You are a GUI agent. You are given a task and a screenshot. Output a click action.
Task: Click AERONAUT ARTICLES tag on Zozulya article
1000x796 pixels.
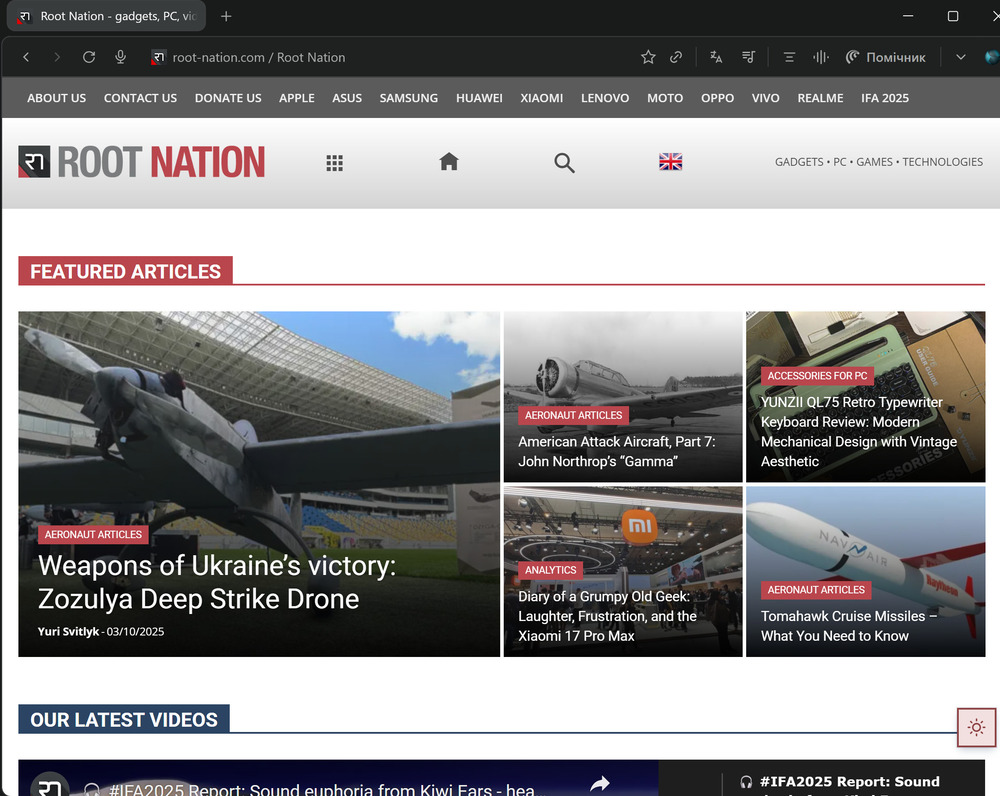click(93, 534)
